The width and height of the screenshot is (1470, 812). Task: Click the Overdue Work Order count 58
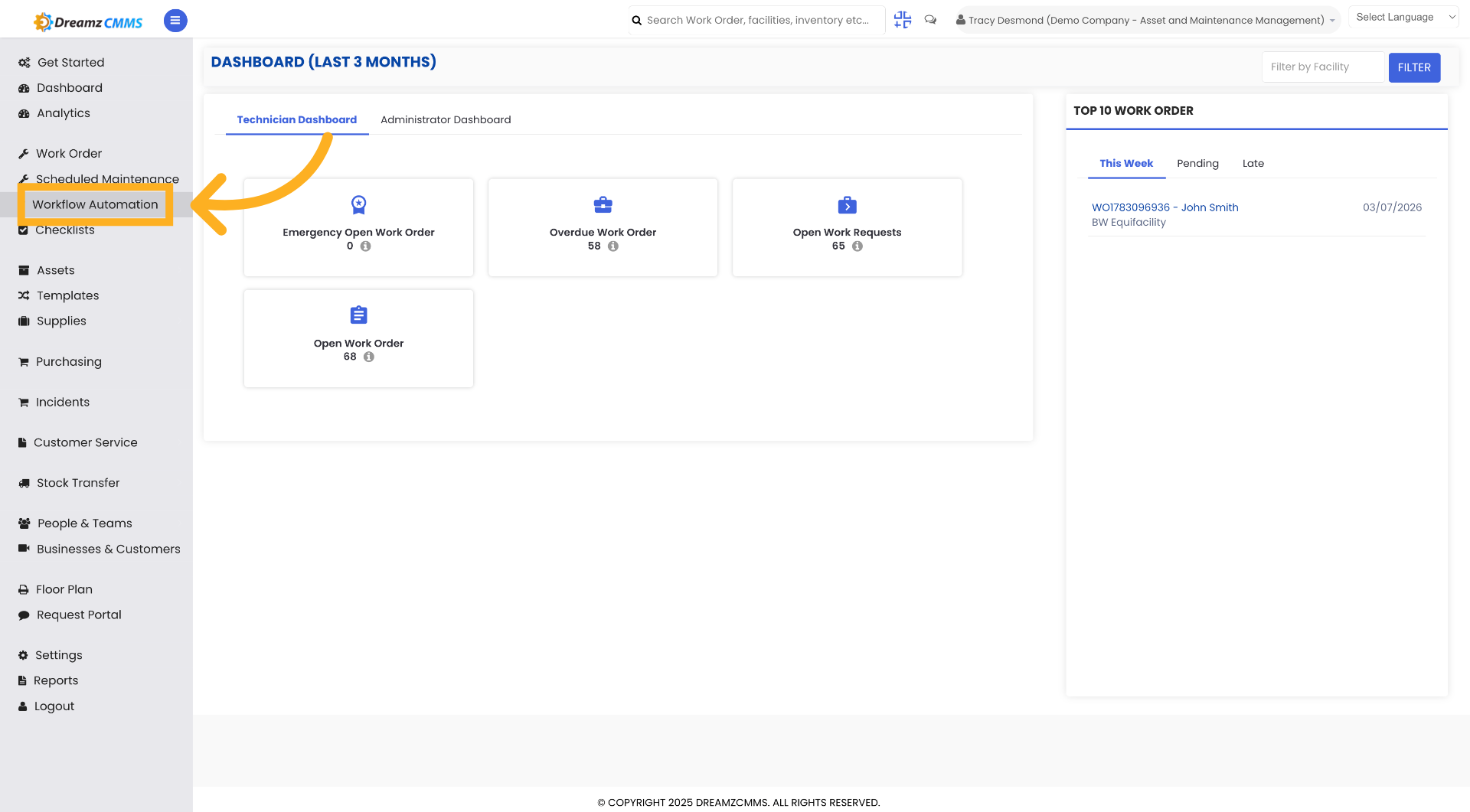click(x=594, y=246)
